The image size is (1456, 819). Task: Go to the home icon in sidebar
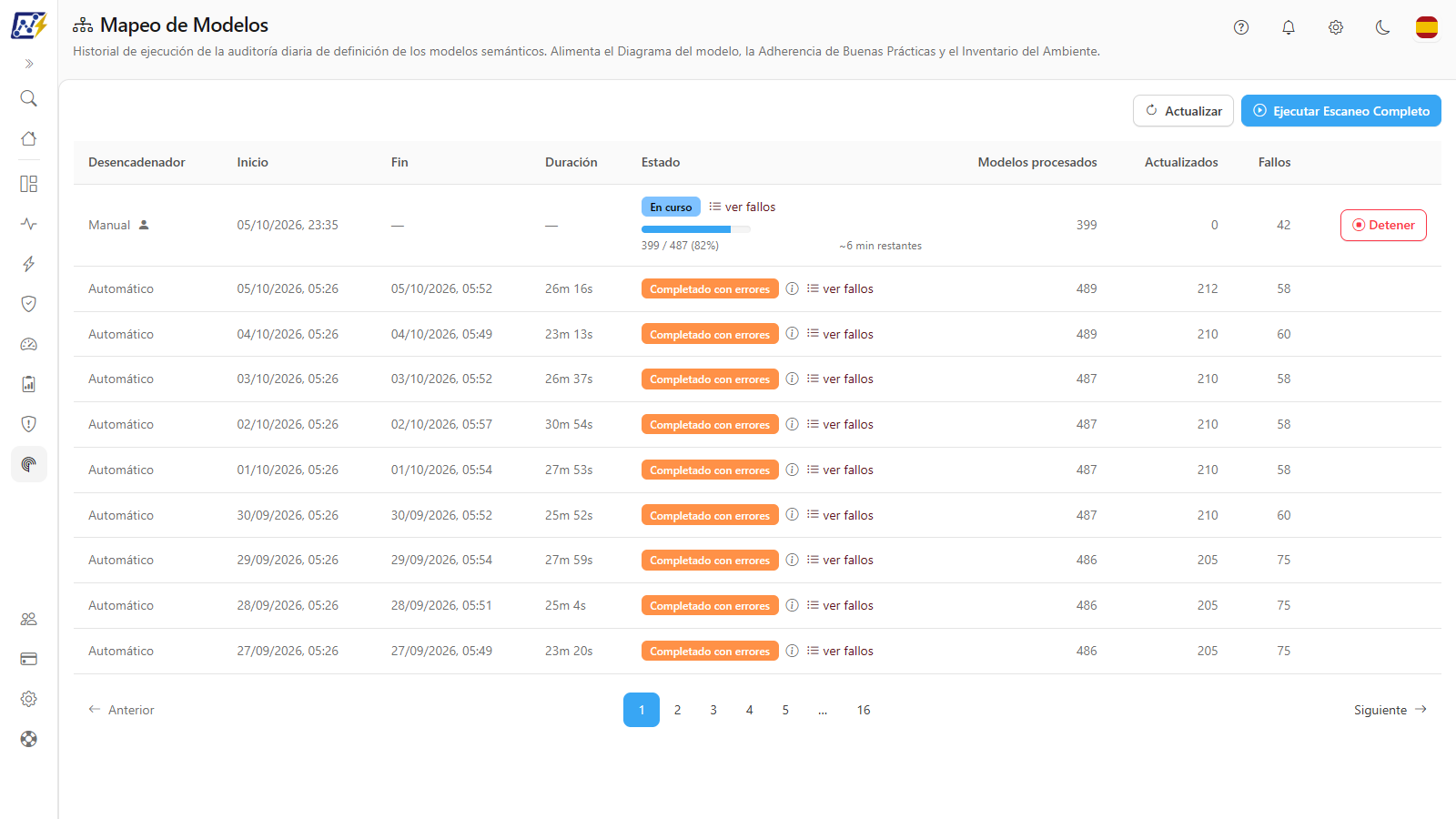point(28,138)
